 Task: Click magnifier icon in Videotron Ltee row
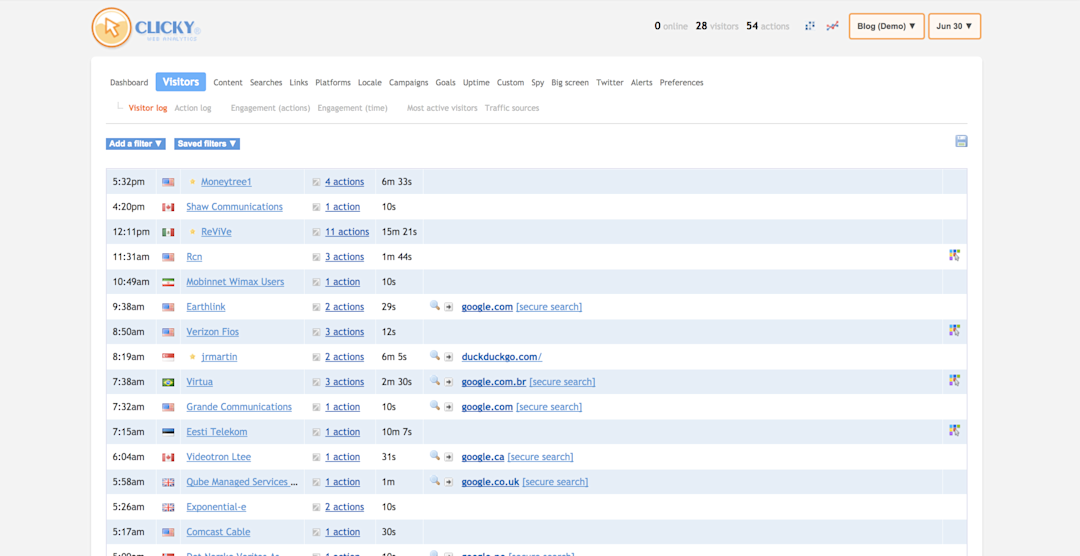pyautogui.click(x=435, y=455)
